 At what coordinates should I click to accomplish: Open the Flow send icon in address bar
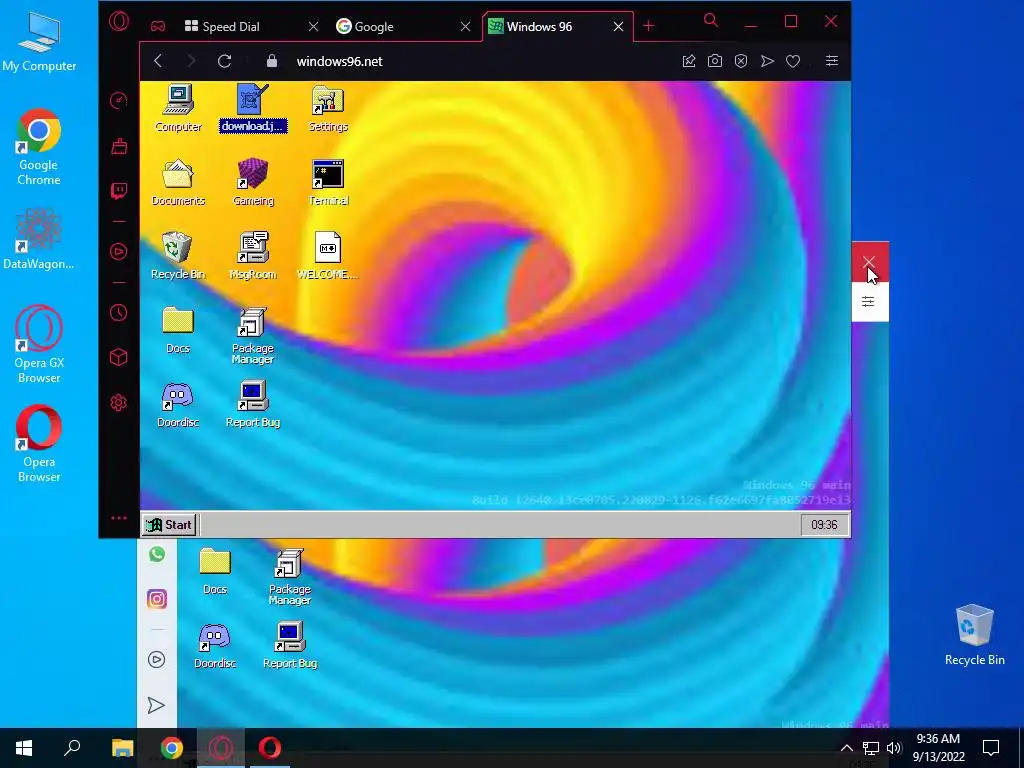pyautogui.click(x=767, y=61)
